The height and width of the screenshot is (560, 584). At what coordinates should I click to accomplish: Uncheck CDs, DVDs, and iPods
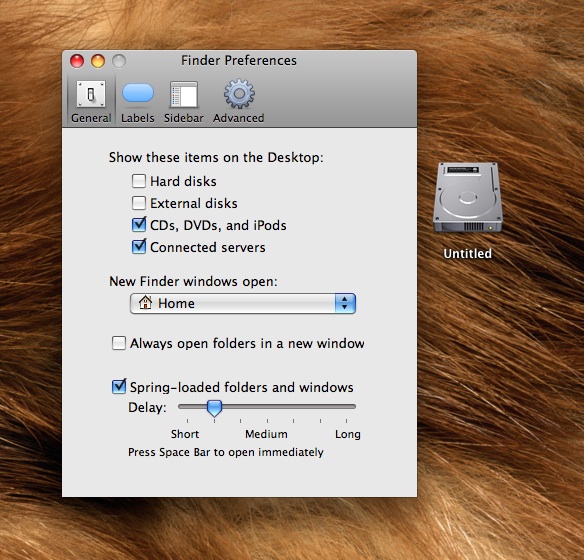(x=139, y=225)
